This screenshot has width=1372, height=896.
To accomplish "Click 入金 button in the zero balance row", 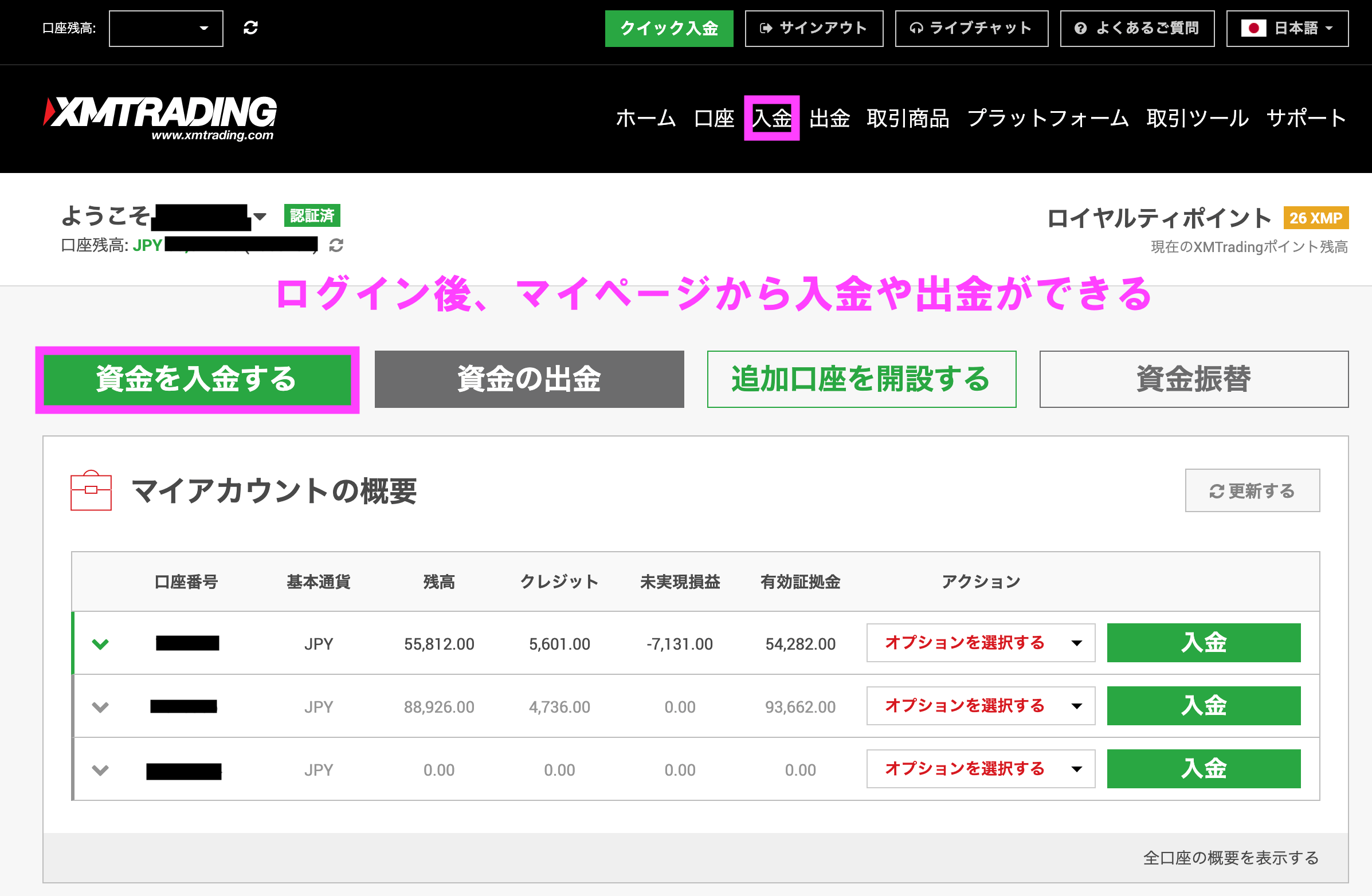I will pyautogui.click(x=1204, y=769).
